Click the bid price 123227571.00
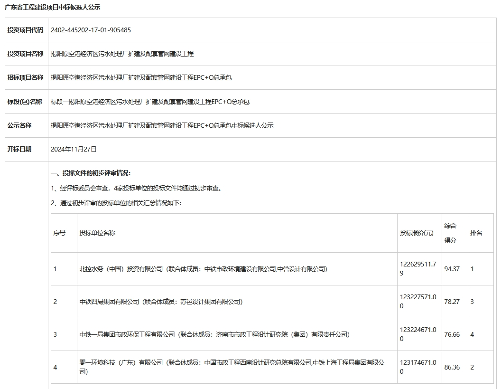The width and height of the screenshot is (501, 389). coord(418,301)
